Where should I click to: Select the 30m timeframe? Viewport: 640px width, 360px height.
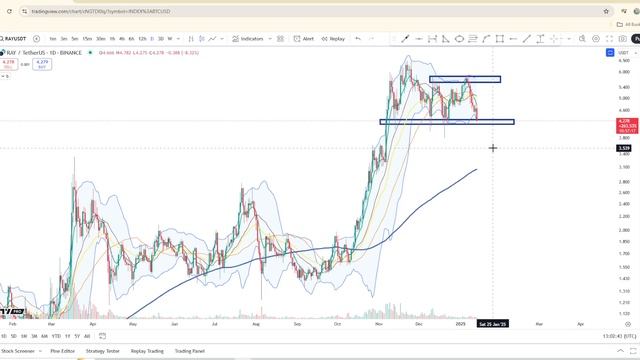100,39
